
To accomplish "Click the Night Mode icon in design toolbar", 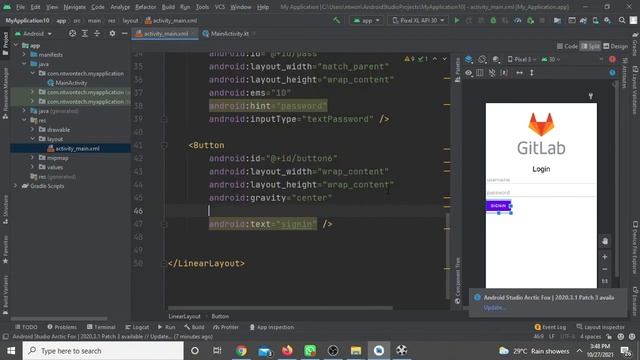I will point(496,60).
